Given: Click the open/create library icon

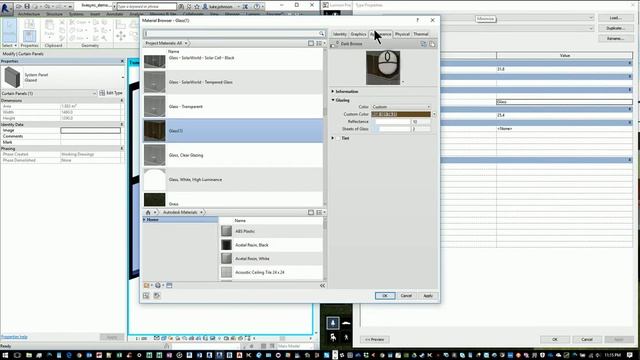Looking at the screenshot, I should (x=147, y=285).
